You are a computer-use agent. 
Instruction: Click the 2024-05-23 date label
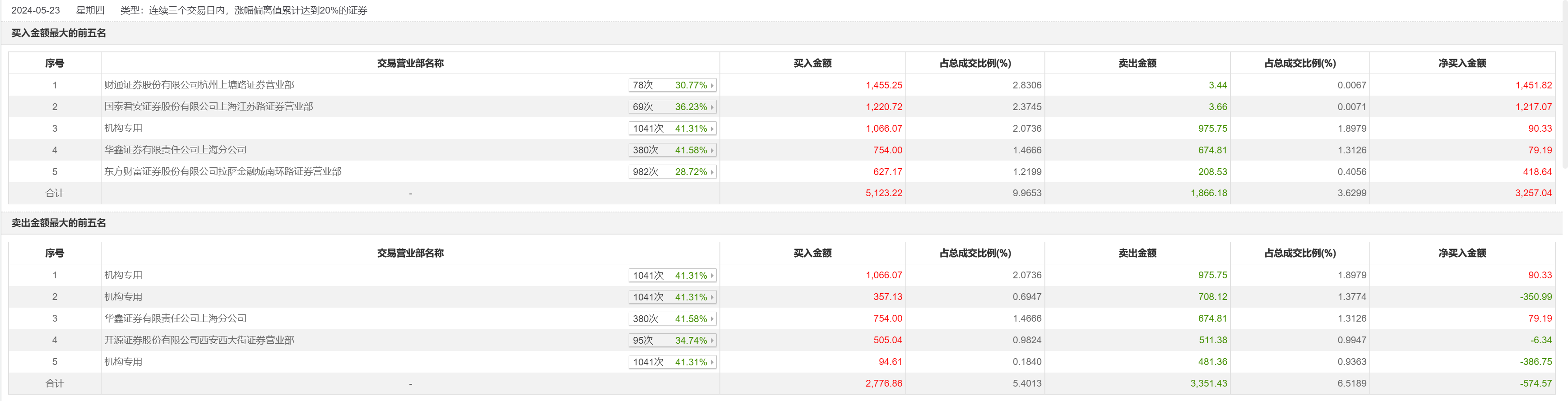tap(35, 10)
